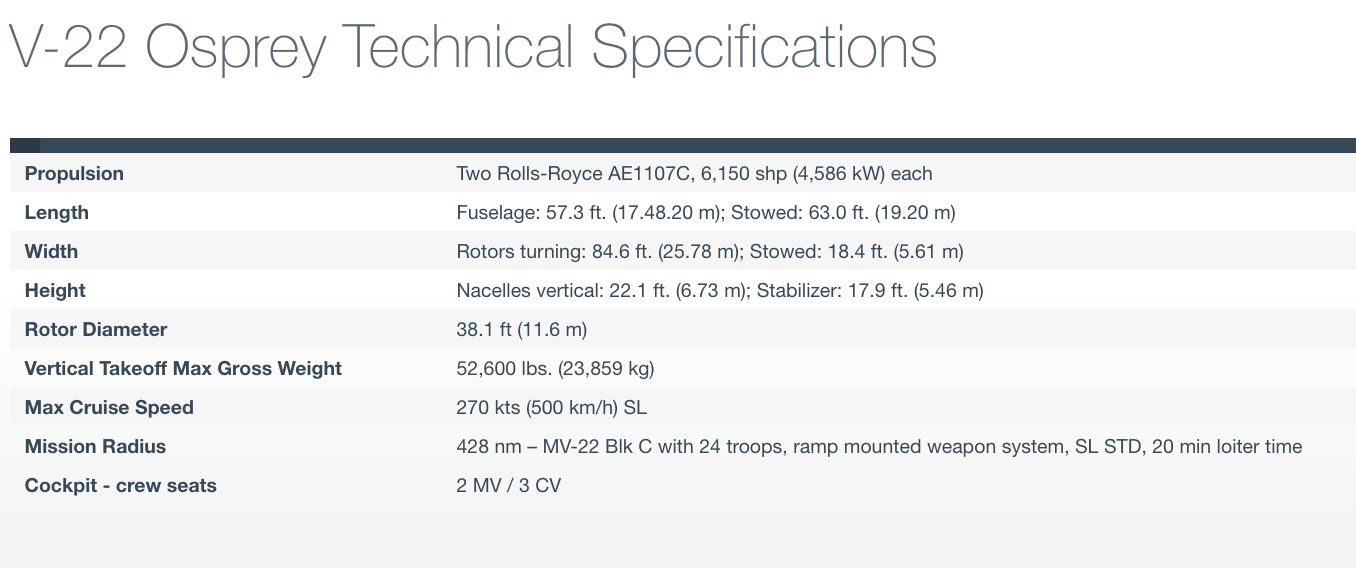Select the Length row label
1356x568 pixels.
coord(57,213)
